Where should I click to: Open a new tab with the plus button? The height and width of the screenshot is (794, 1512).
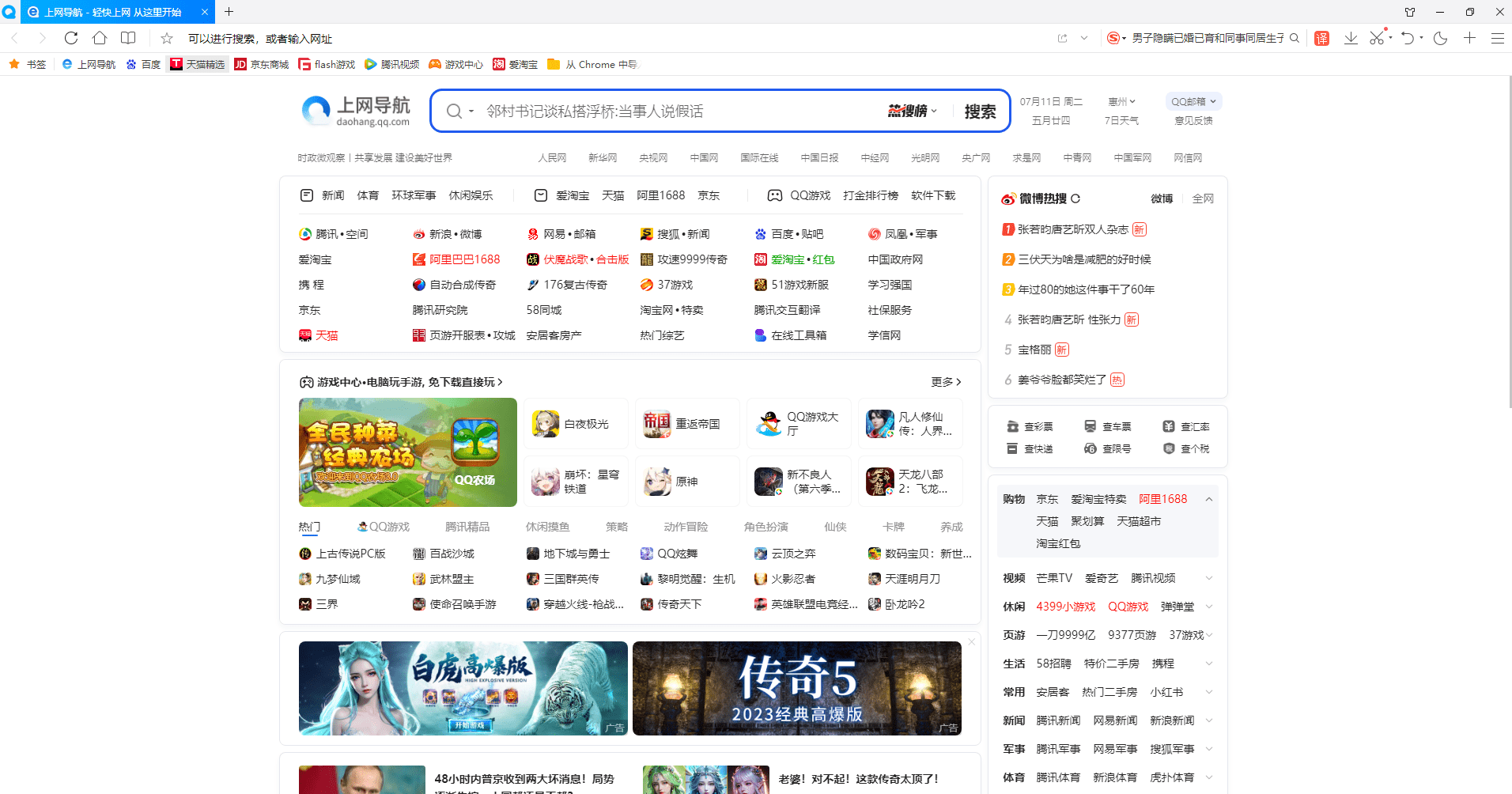click(x=229, y=12)
